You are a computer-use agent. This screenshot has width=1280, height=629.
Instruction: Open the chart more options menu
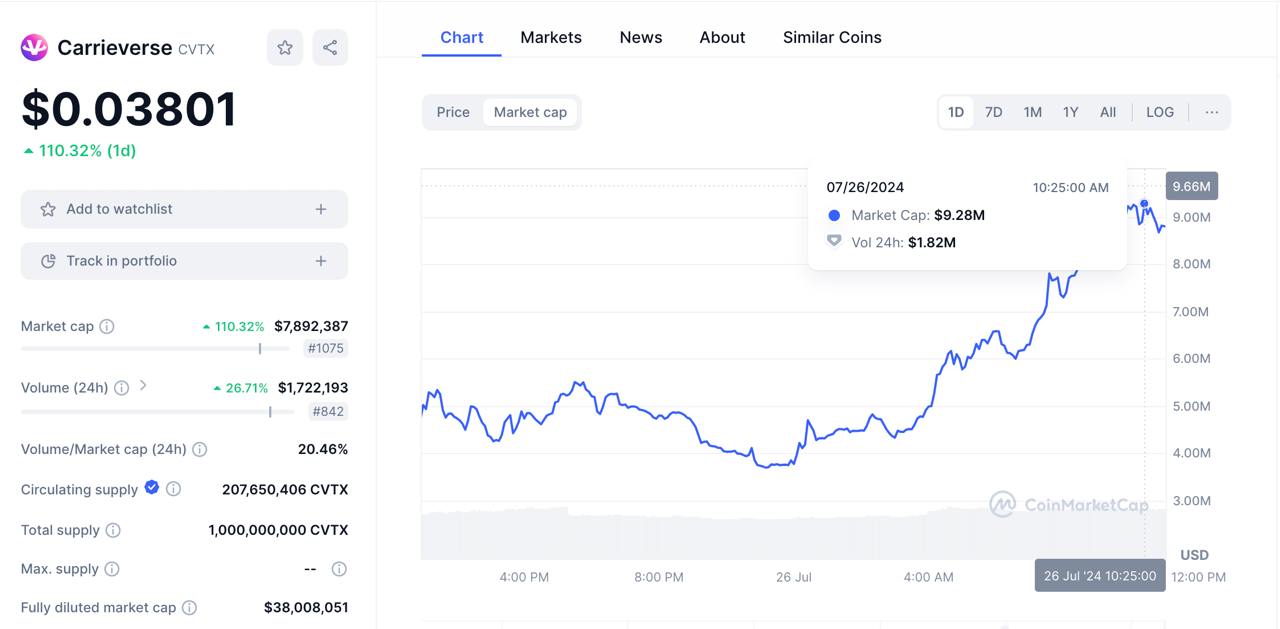[x=1211, y=112]
